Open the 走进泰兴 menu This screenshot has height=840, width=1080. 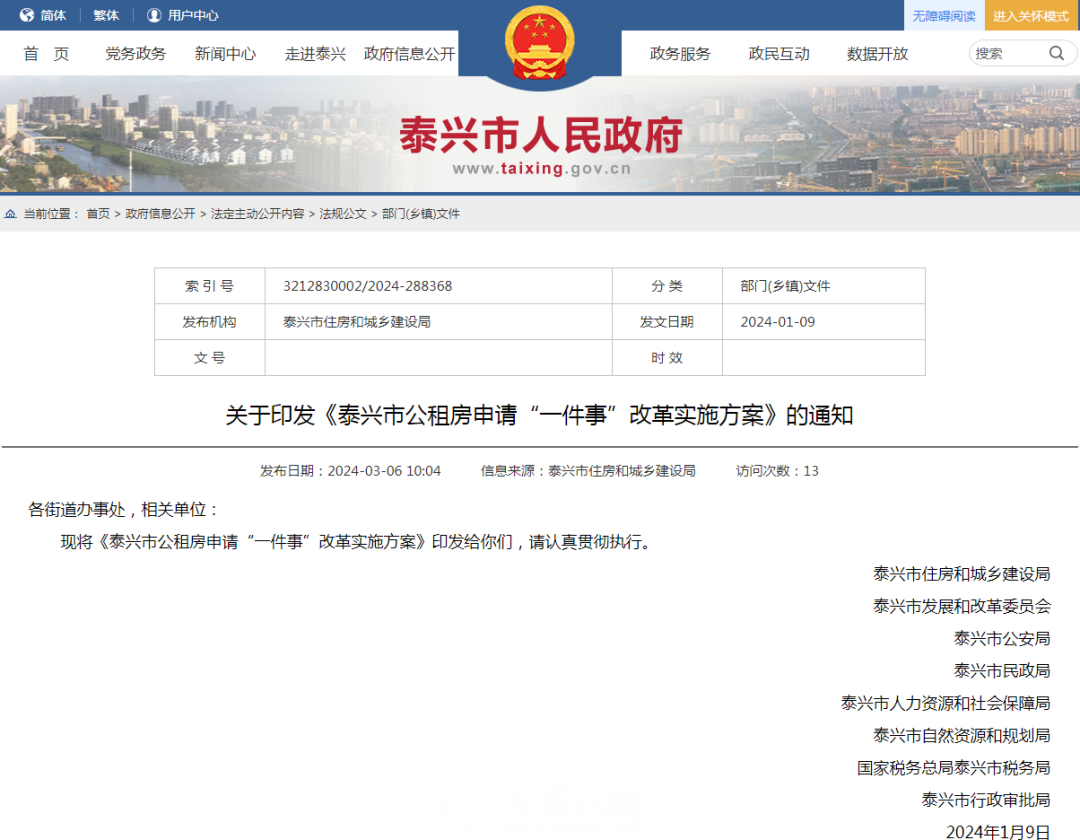click(315, 54)
